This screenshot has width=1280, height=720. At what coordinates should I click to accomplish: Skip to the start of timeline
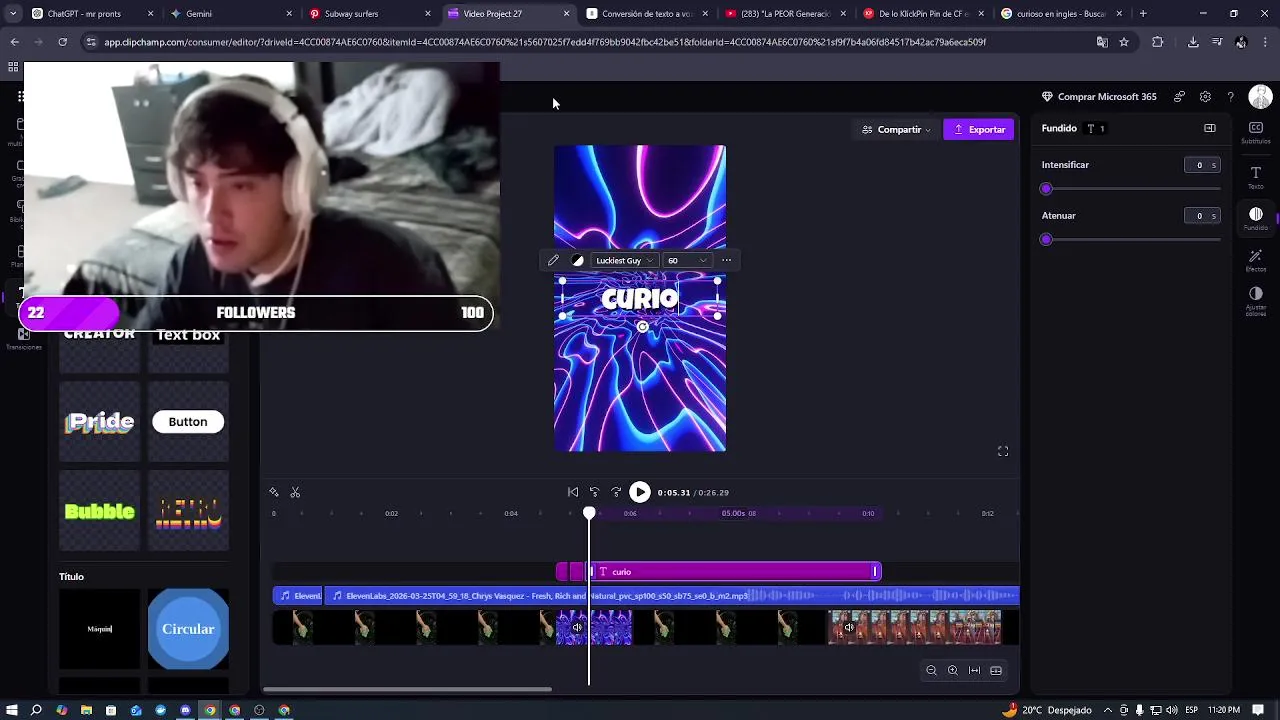tap(573, 492)
